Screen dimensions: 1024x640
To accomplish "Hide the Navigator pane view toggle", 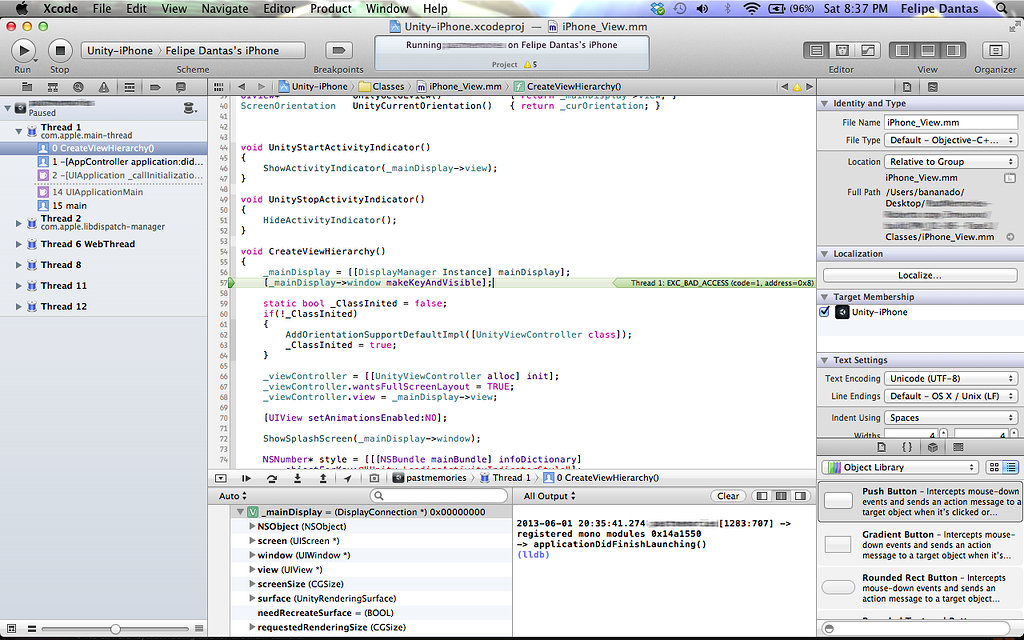I will [x=904, y=50].
